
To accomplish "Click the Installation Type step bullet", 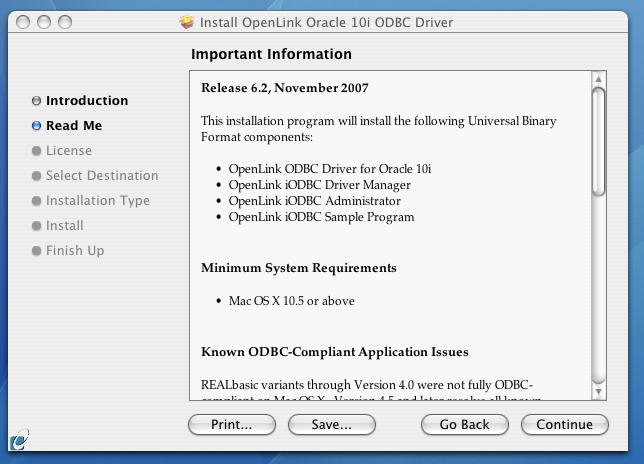I will [x=37, y=201].
